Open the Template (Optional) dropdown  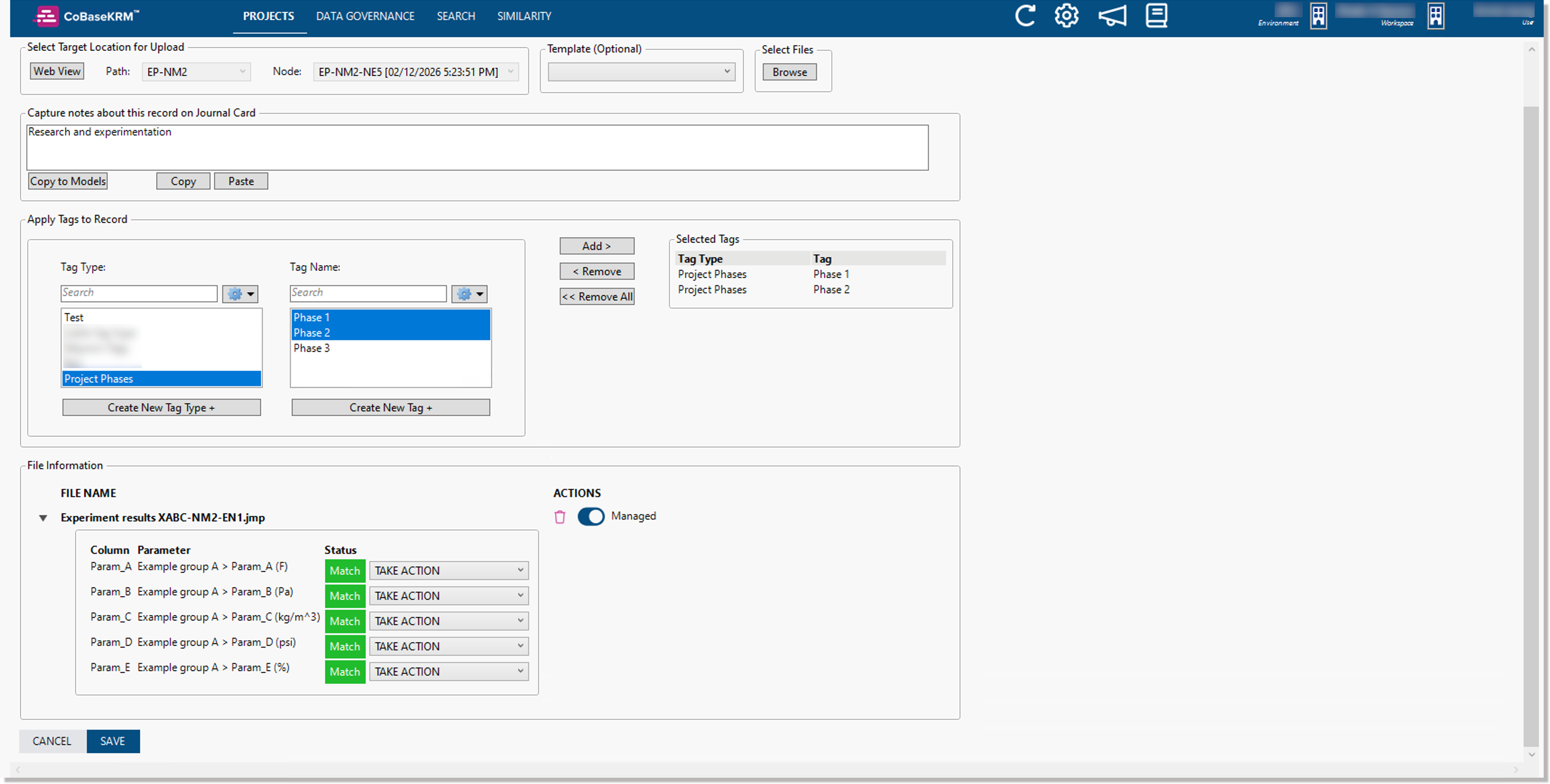point(641,72)
